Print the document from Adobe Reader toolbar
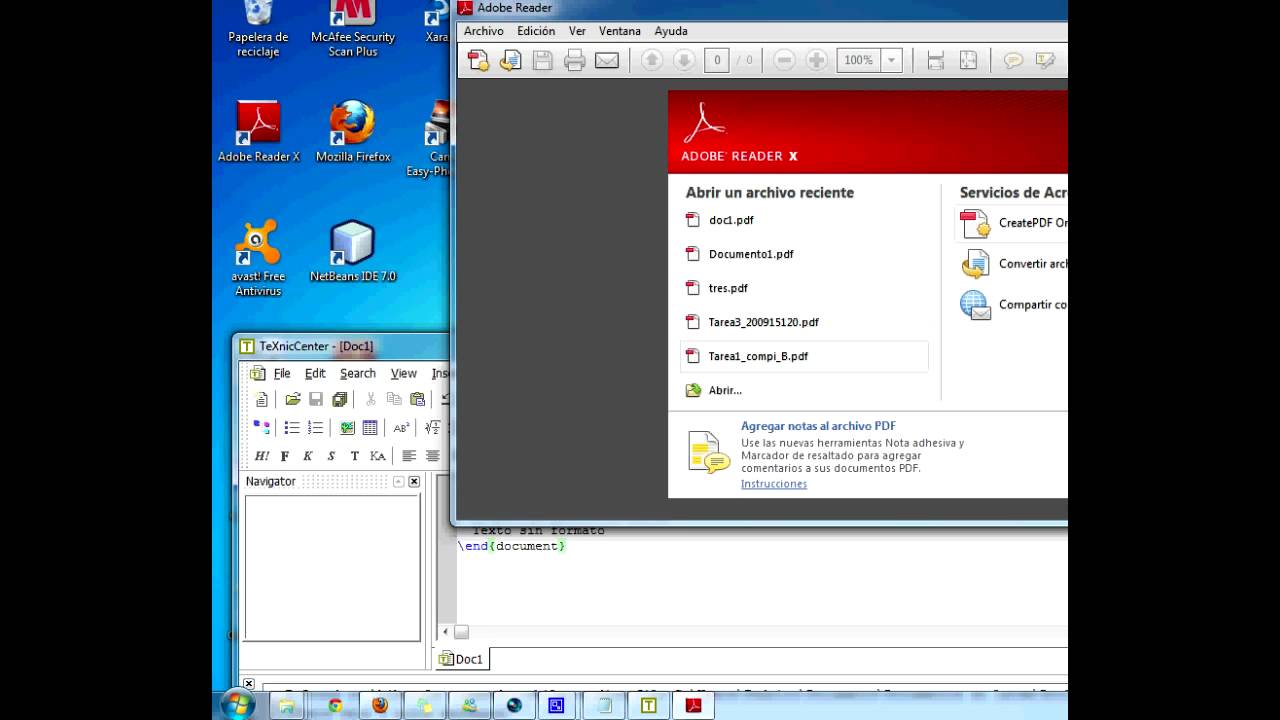This screenshot has height=720, width=1280. click(x=575, y=60)
